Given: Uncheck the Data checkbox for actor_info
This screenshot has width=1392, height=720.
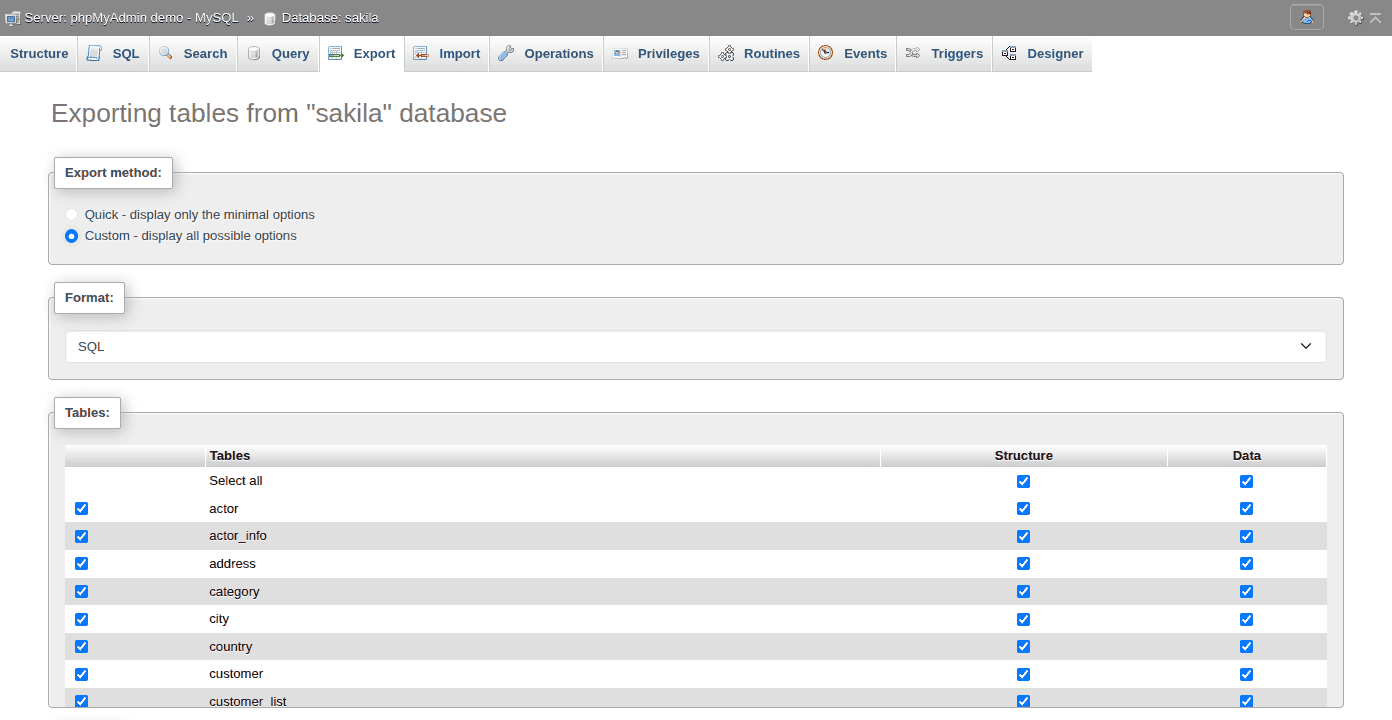Looking at the screenshot, I should [x=1246, y=536].
